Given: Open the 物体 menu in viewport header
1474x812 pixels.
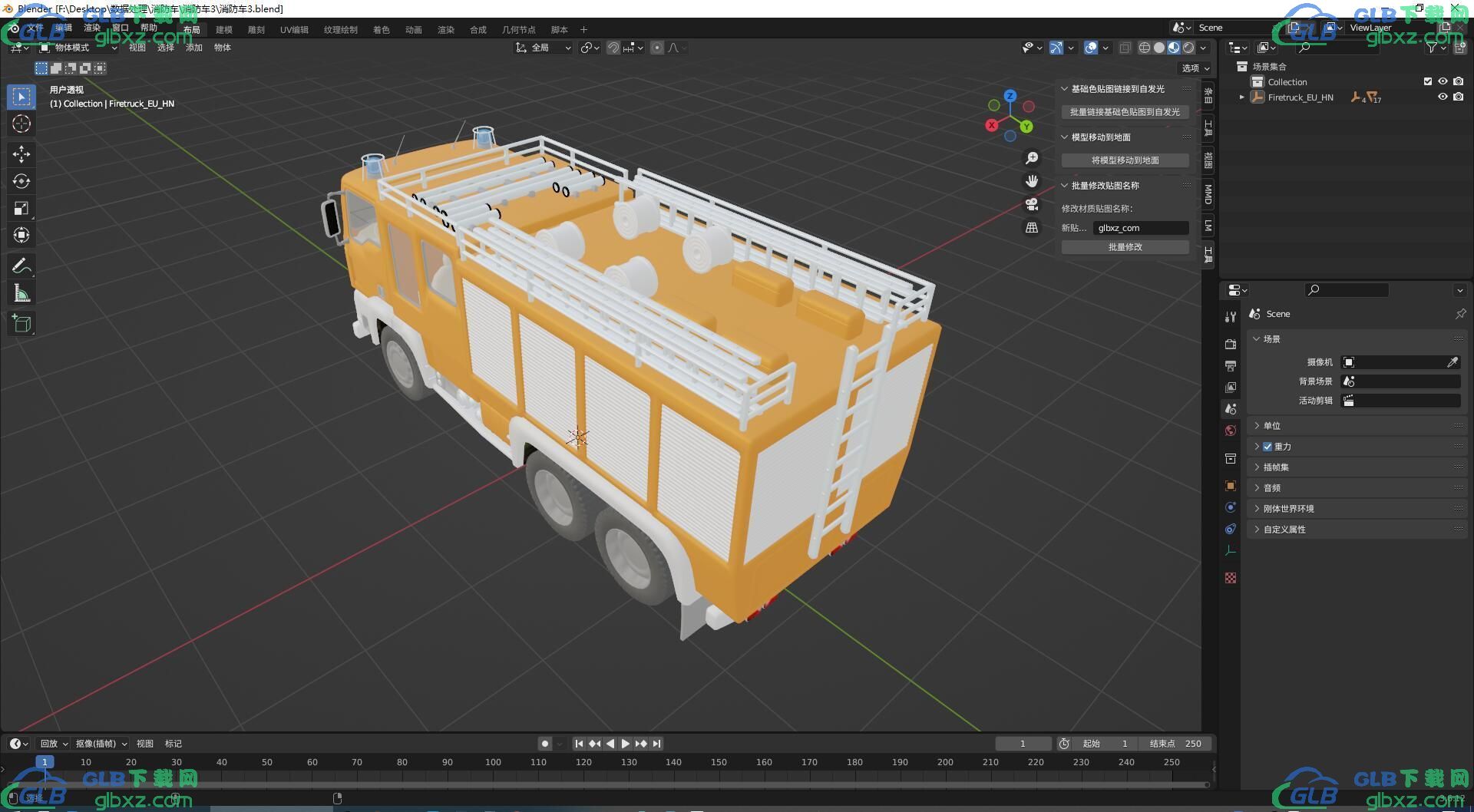Looking at the screenshot, I should 223,48.
